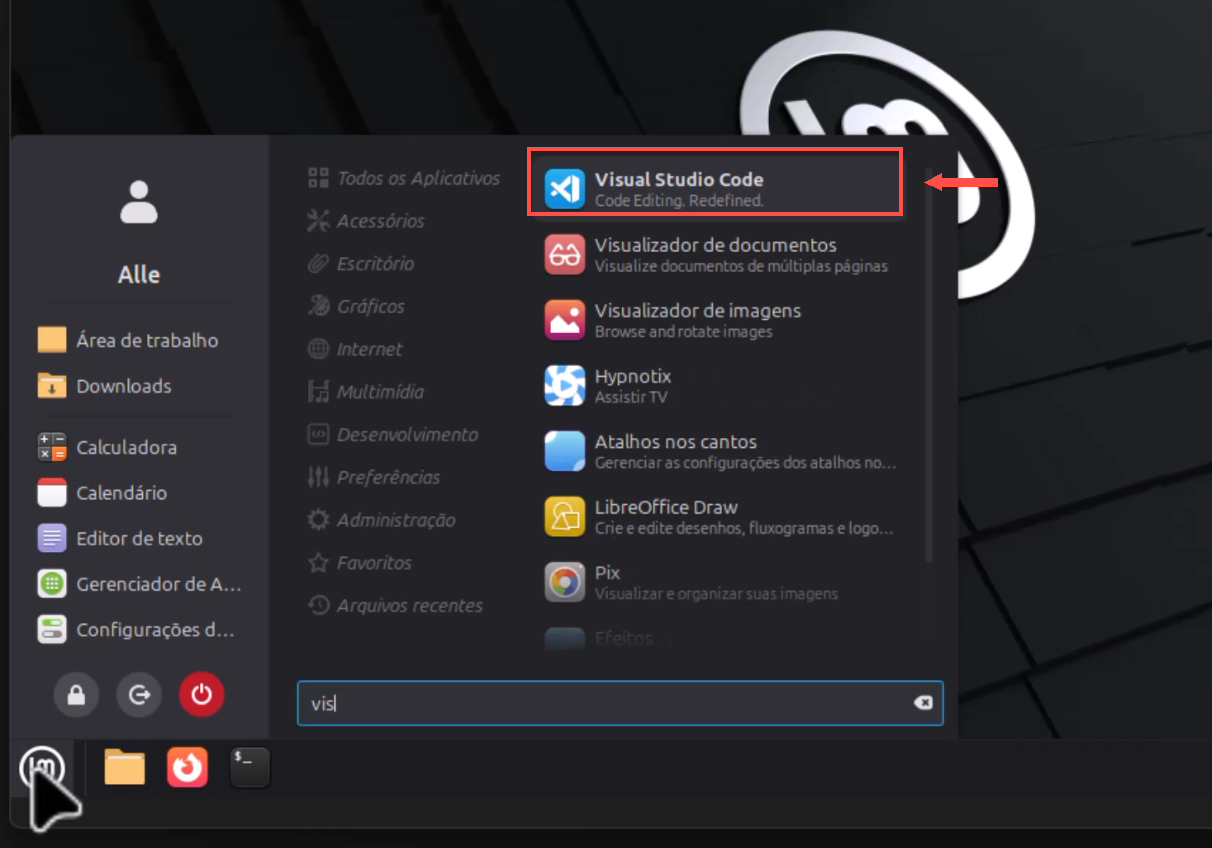Click 'Visualize documentos de múltiplas páginas' text

coord(741,267)
